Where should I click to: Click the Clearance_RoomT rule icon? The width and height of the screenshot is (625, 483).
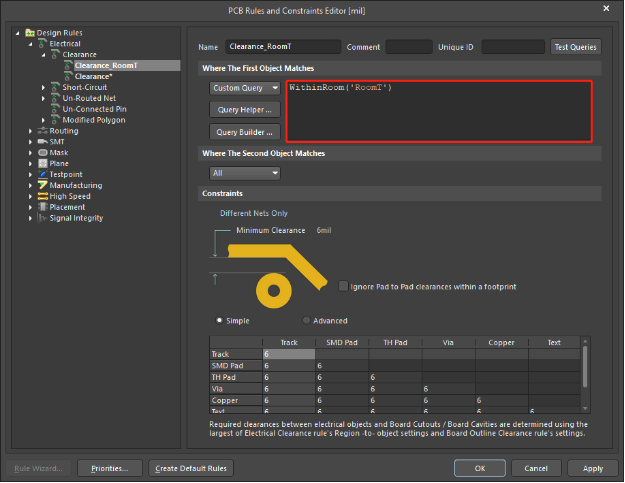click(x=68, y=65)
